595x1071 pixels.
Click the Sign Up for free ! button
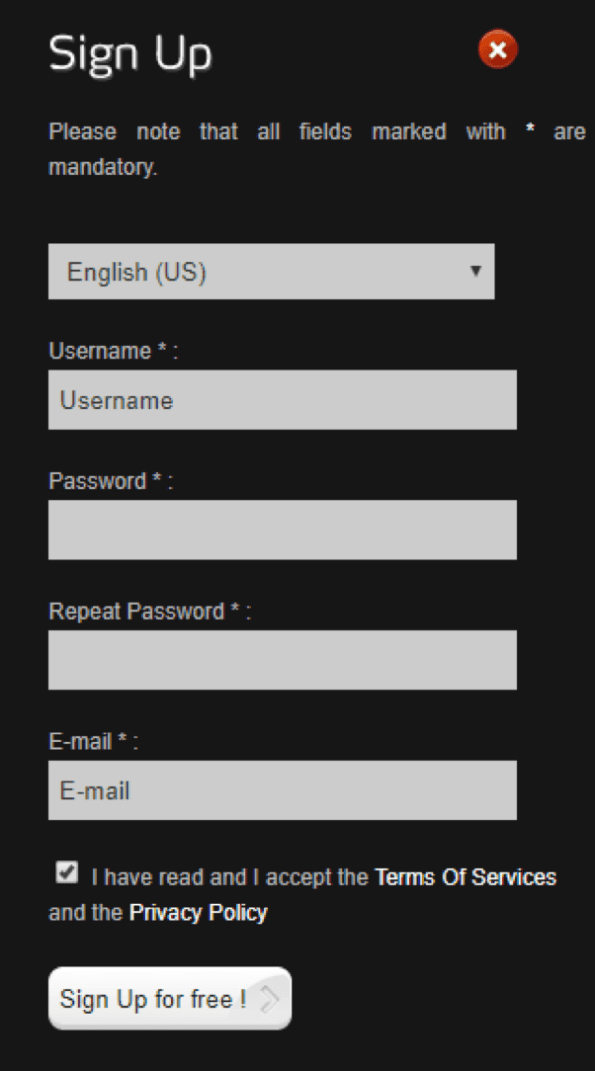coord(170,998)
